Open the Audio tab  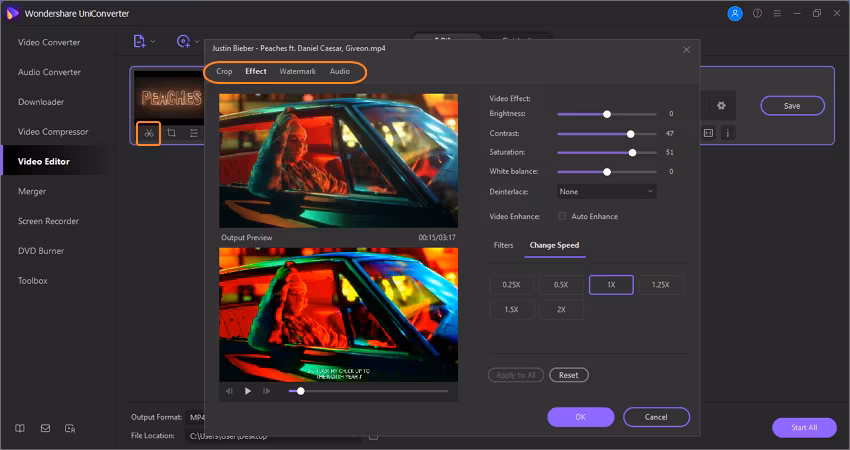click(x=340, y=71)
